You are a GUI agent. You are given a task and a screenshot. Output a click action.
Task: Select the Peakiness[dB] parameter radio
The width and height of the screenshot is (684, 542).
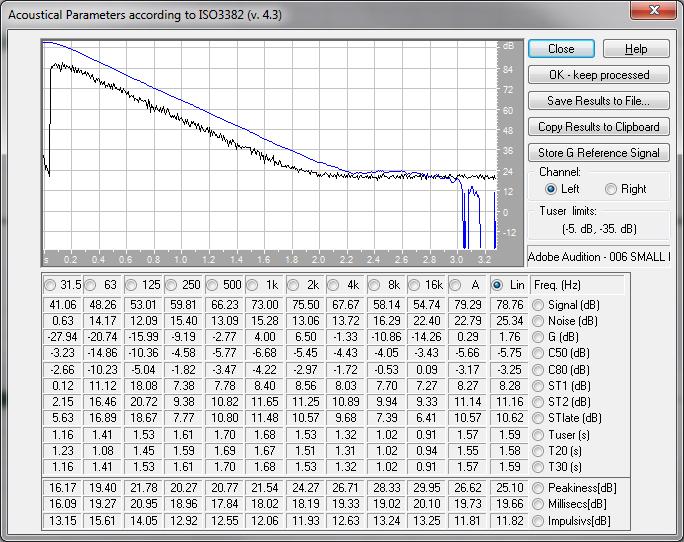click(x=538, y=487)
